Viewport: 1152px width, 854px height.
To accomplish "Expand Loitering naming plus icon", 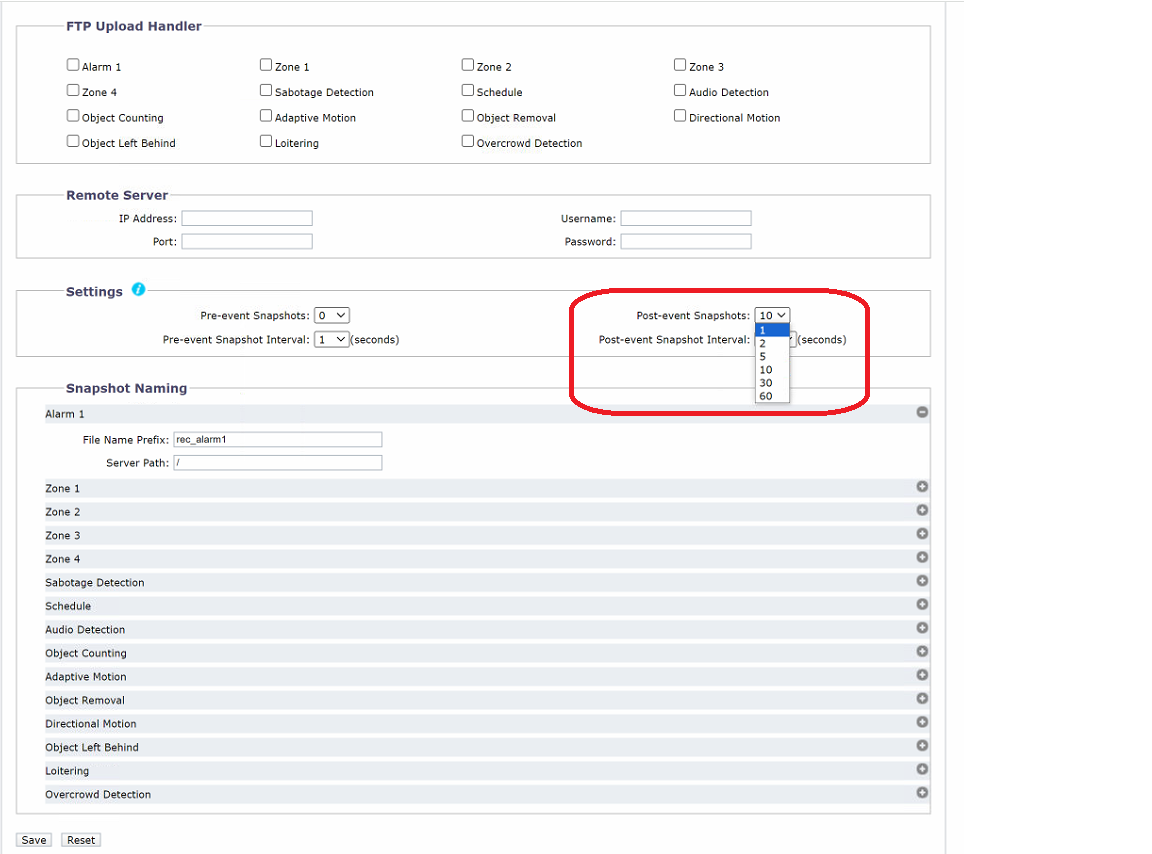I will tap(922, 769).
